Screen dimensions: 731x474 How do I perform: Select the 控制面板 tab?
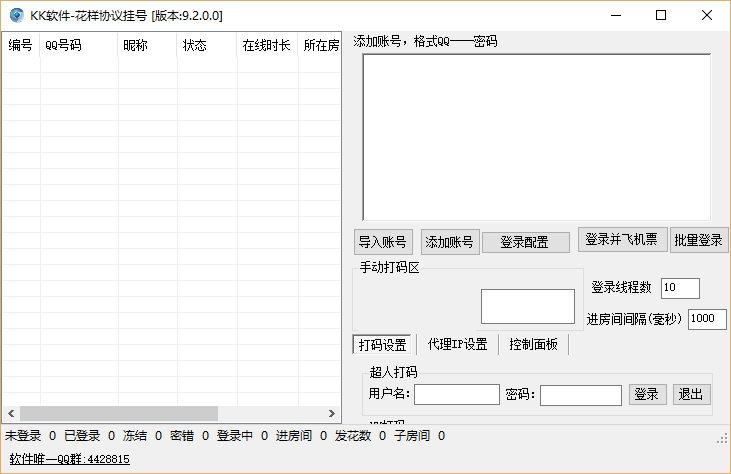[x=535, y=345]
